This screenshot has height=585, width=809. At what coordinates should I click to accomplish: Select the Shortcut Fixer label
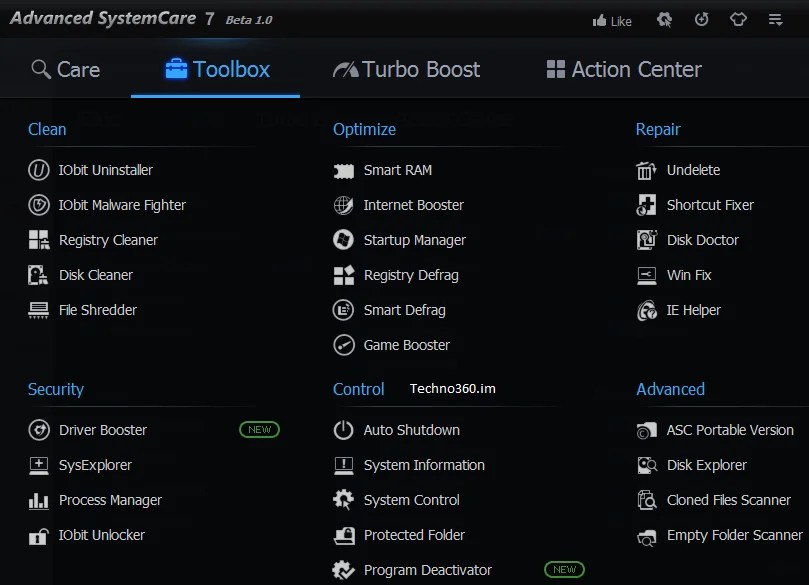pos(710,205)
